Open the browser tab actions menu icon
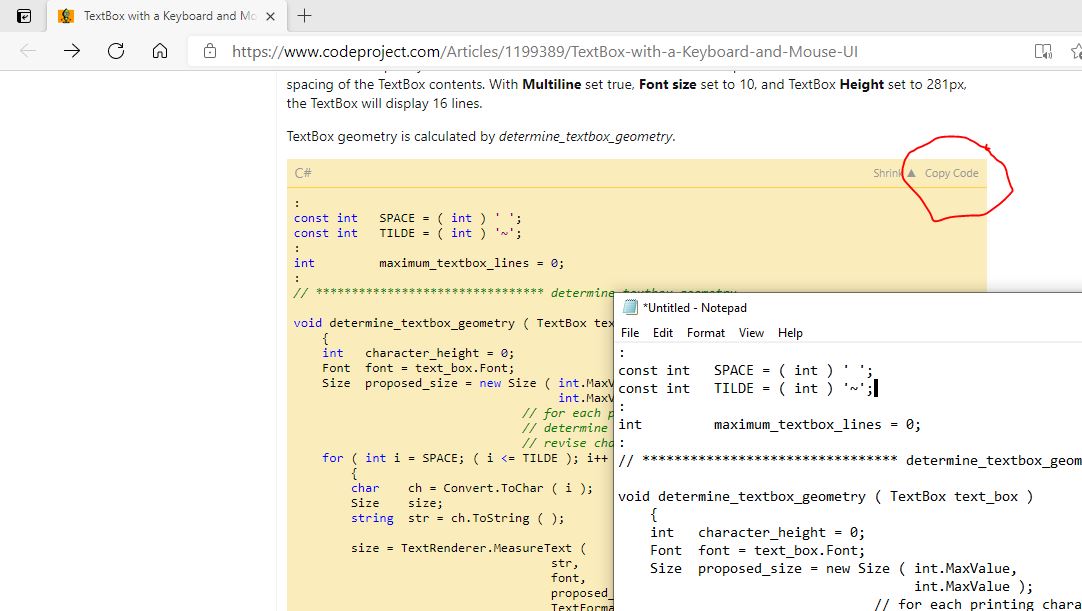 click(23, 16)
